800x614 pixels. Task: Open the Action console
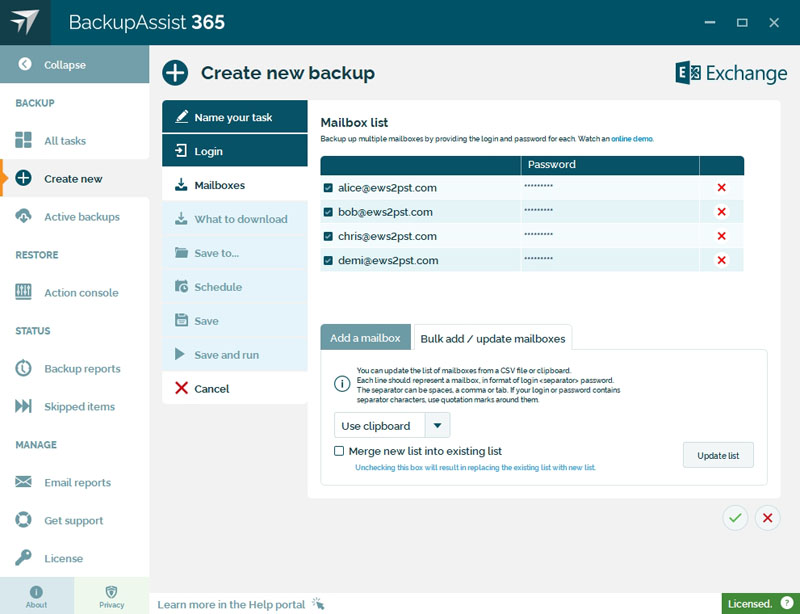pyautogui.click(x=74, y=292)
